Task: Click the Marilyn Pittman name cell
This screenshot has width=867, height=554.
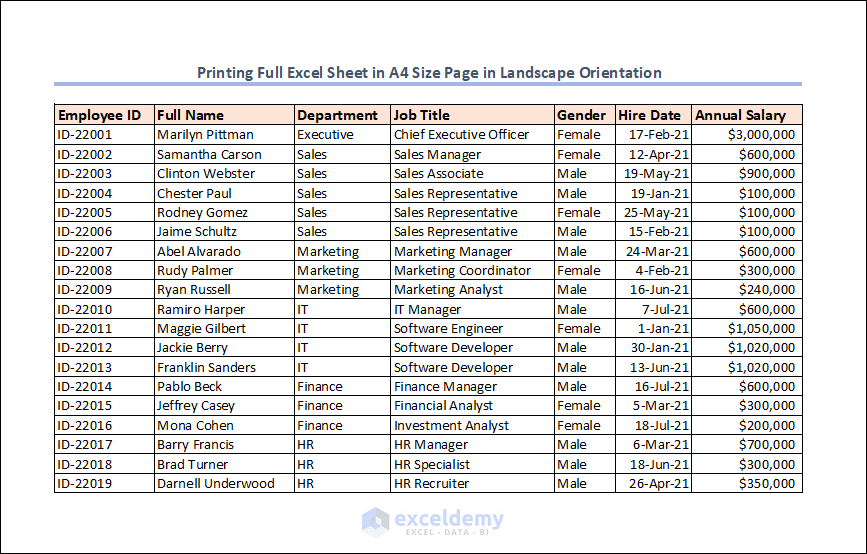Action: coord(224,134)
